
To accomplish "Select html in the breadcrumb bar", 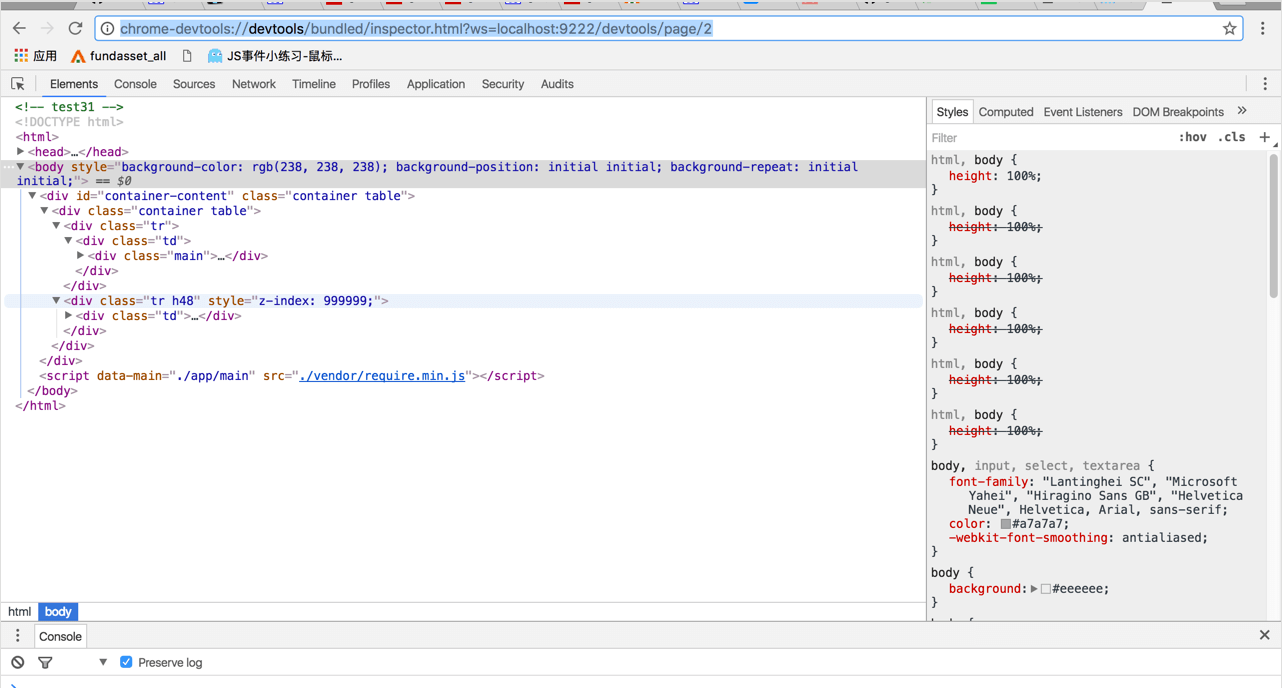I will point(20,612).
